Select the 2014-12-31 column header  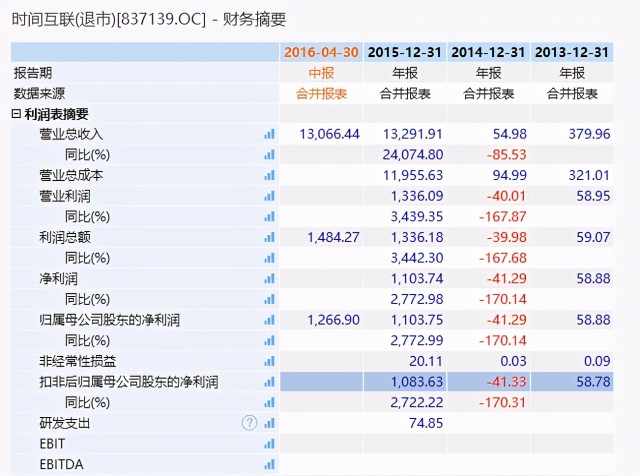pos(488,52)
